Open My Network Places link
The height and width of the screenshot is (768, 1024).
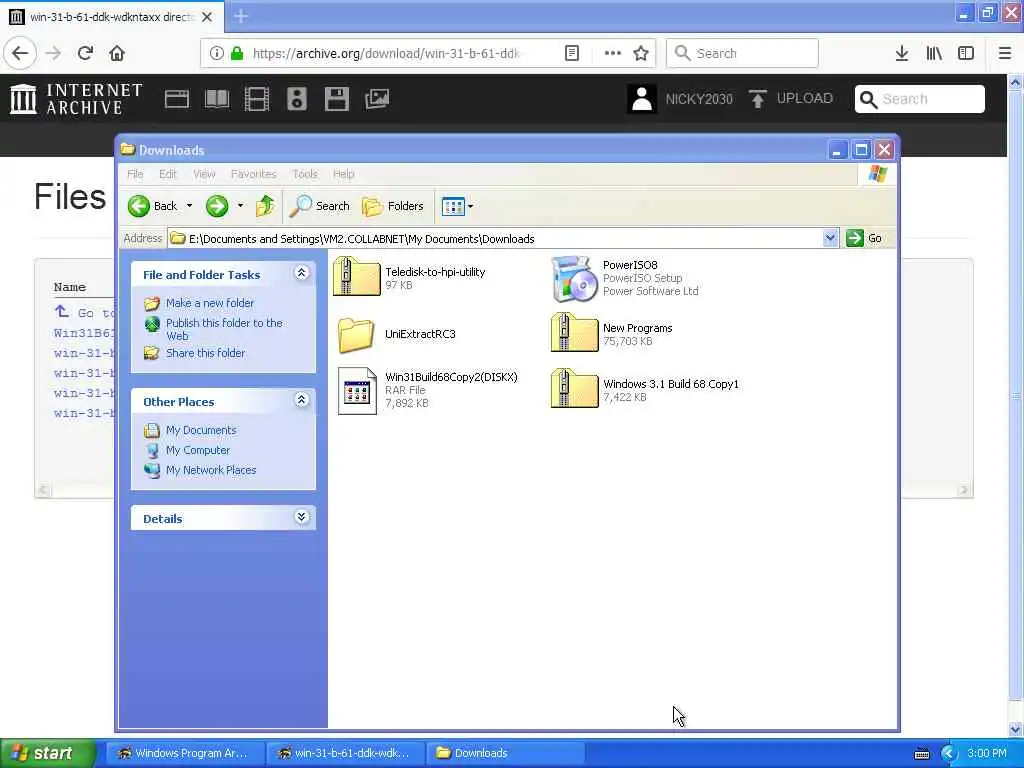click(x=210, y=470)
